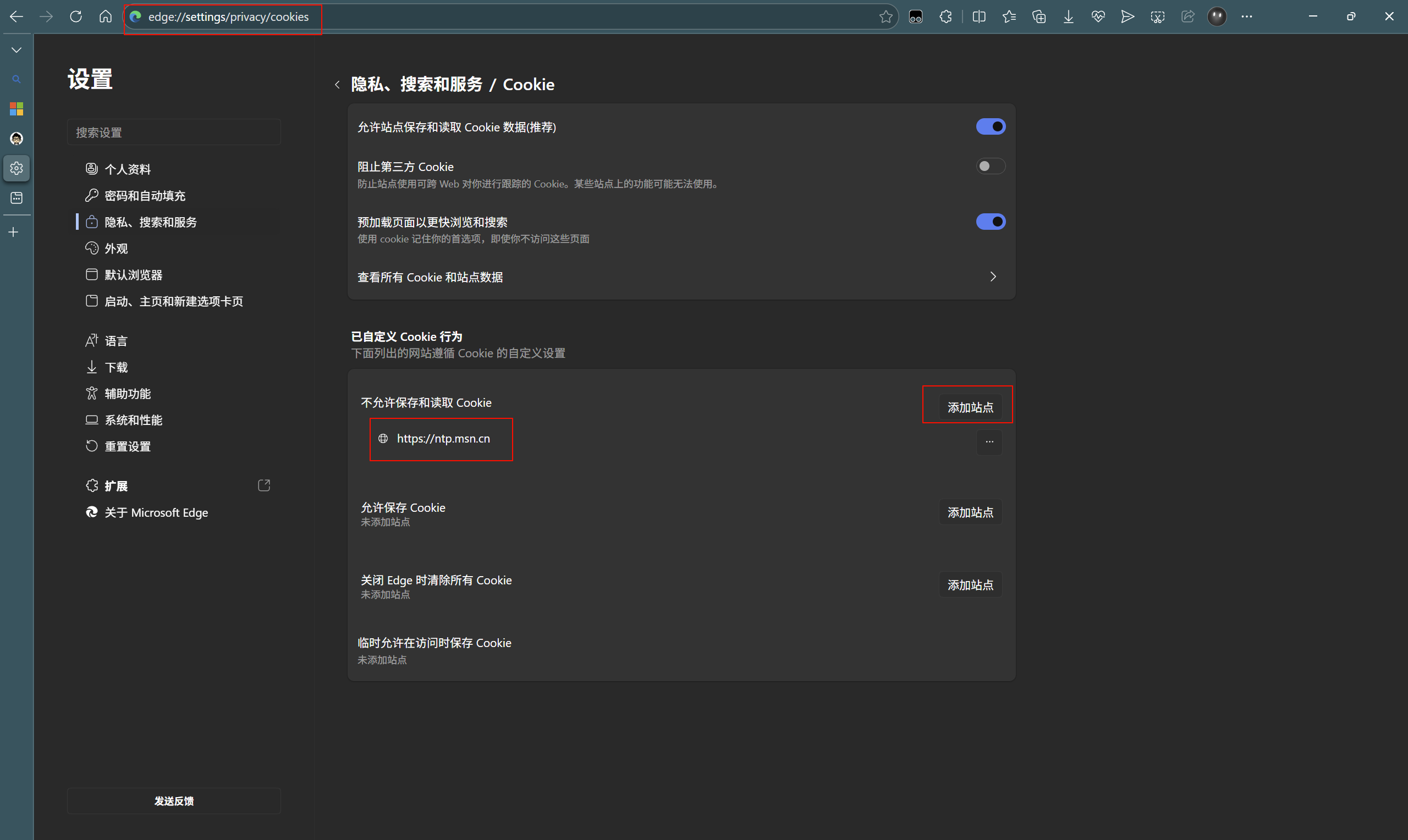Open screenshot capture toolbar icon
Screen dimensions: 1408x840
click(1158, 16)
